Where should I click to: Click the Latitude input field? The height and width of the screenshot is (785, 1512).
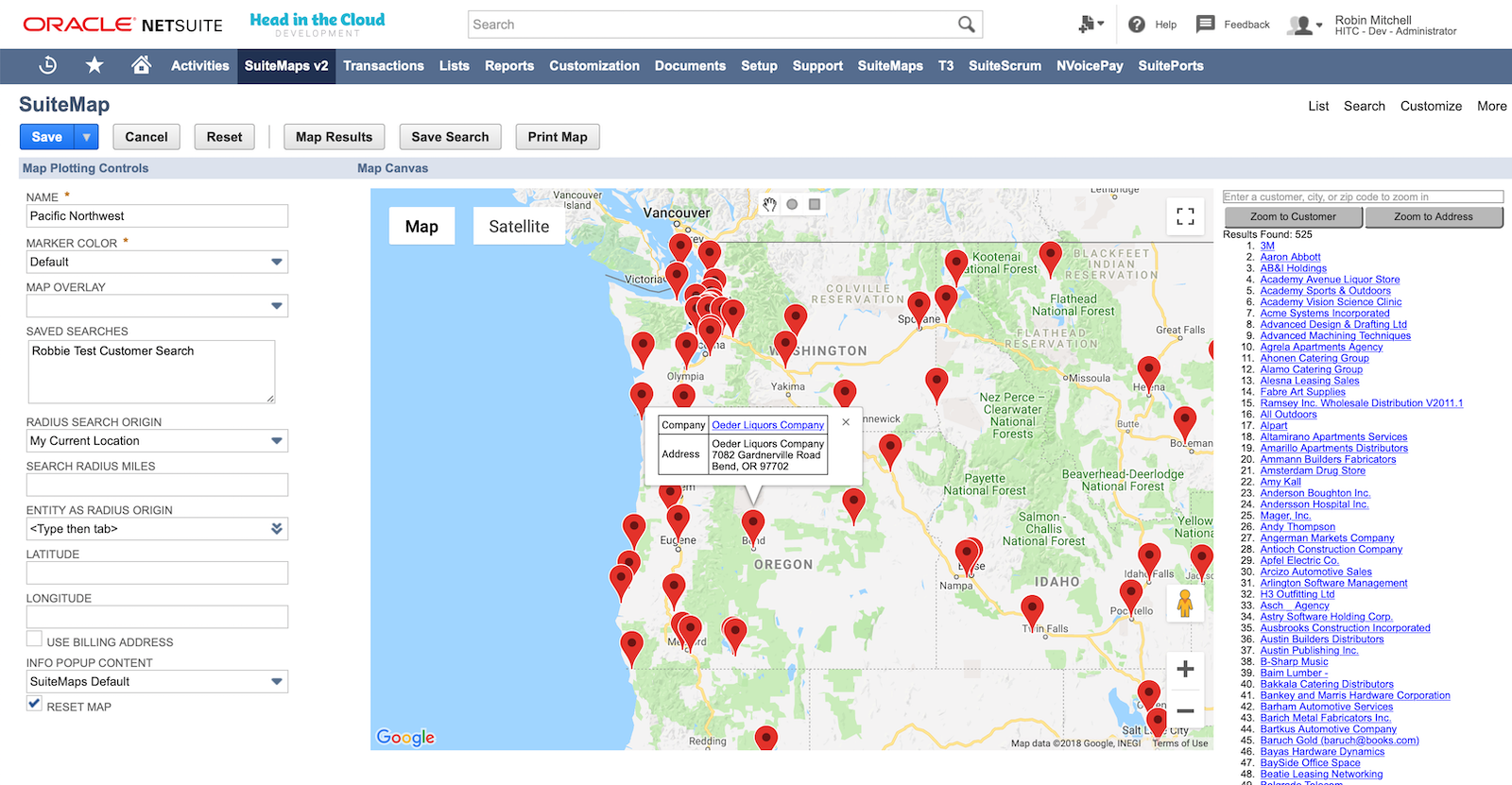pyautogui.click(x=157, y=572)
